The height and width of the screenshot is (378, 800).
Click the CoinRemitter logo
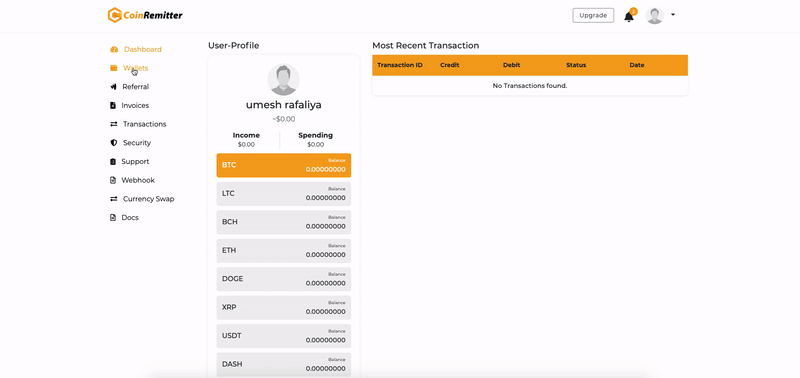[145, 15]
